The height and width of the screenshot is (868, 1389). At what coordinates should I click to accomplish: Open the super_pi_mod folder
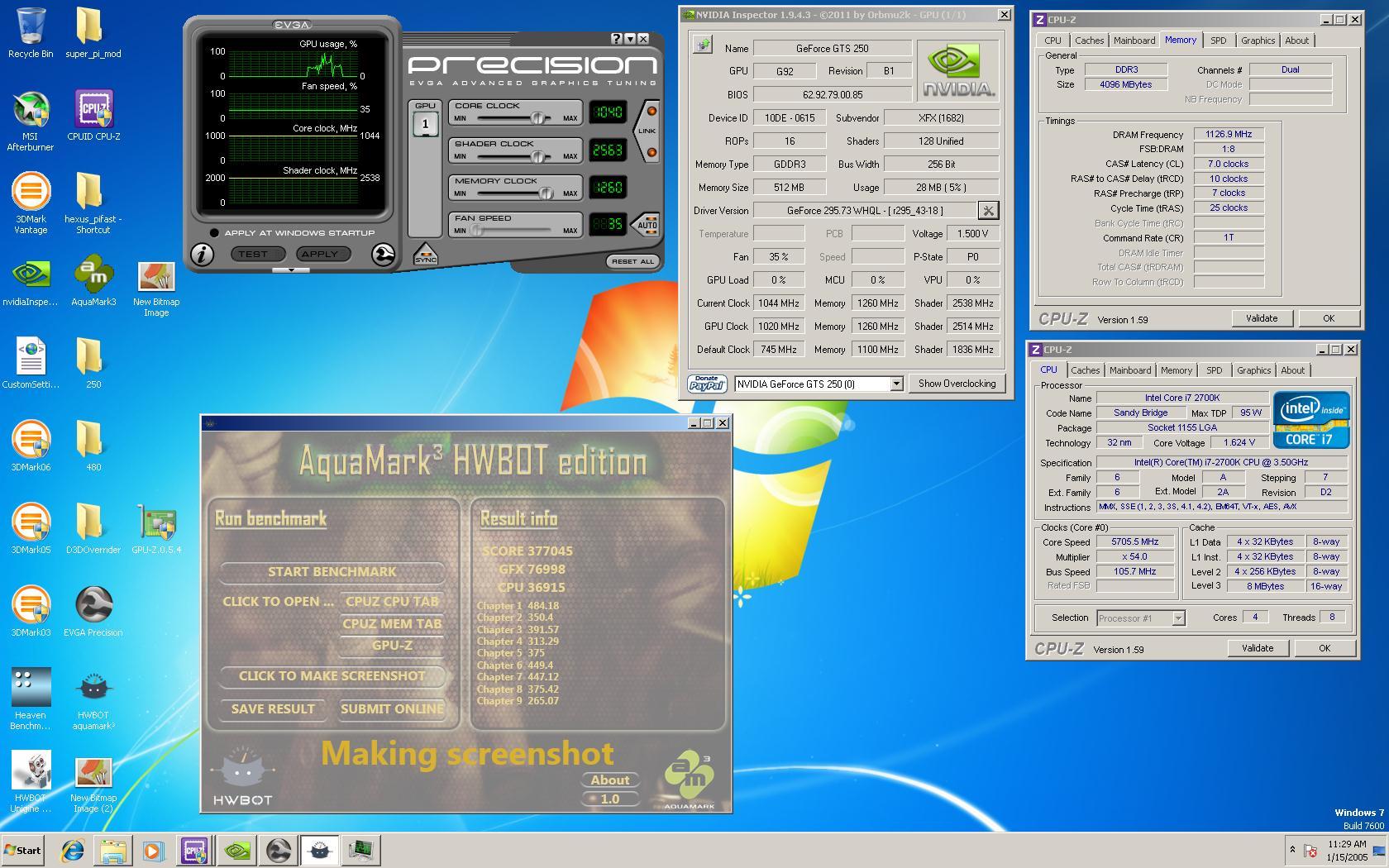[93, 33]
